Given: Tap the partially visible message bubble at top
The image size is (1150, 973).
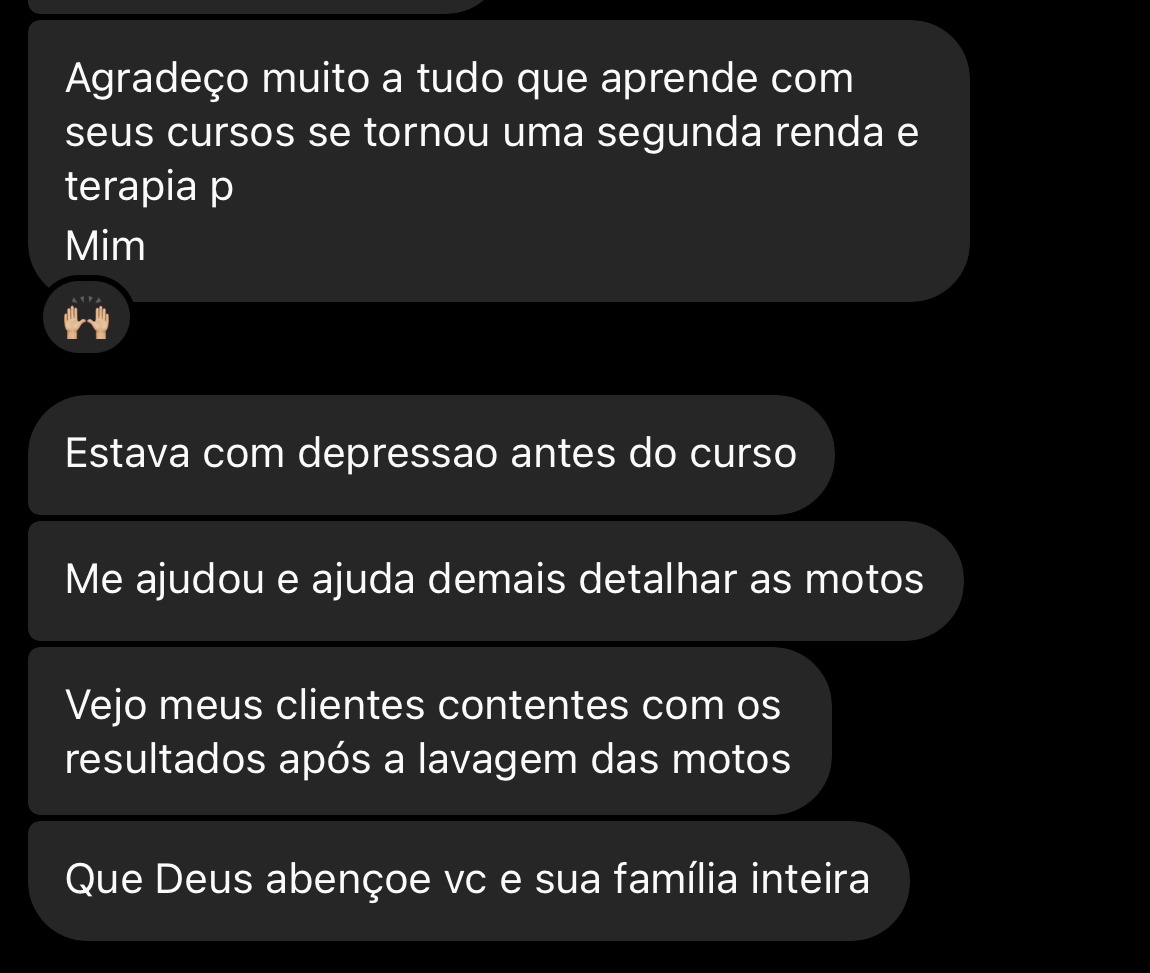Looking at the screenshot, I should [257, 6].
